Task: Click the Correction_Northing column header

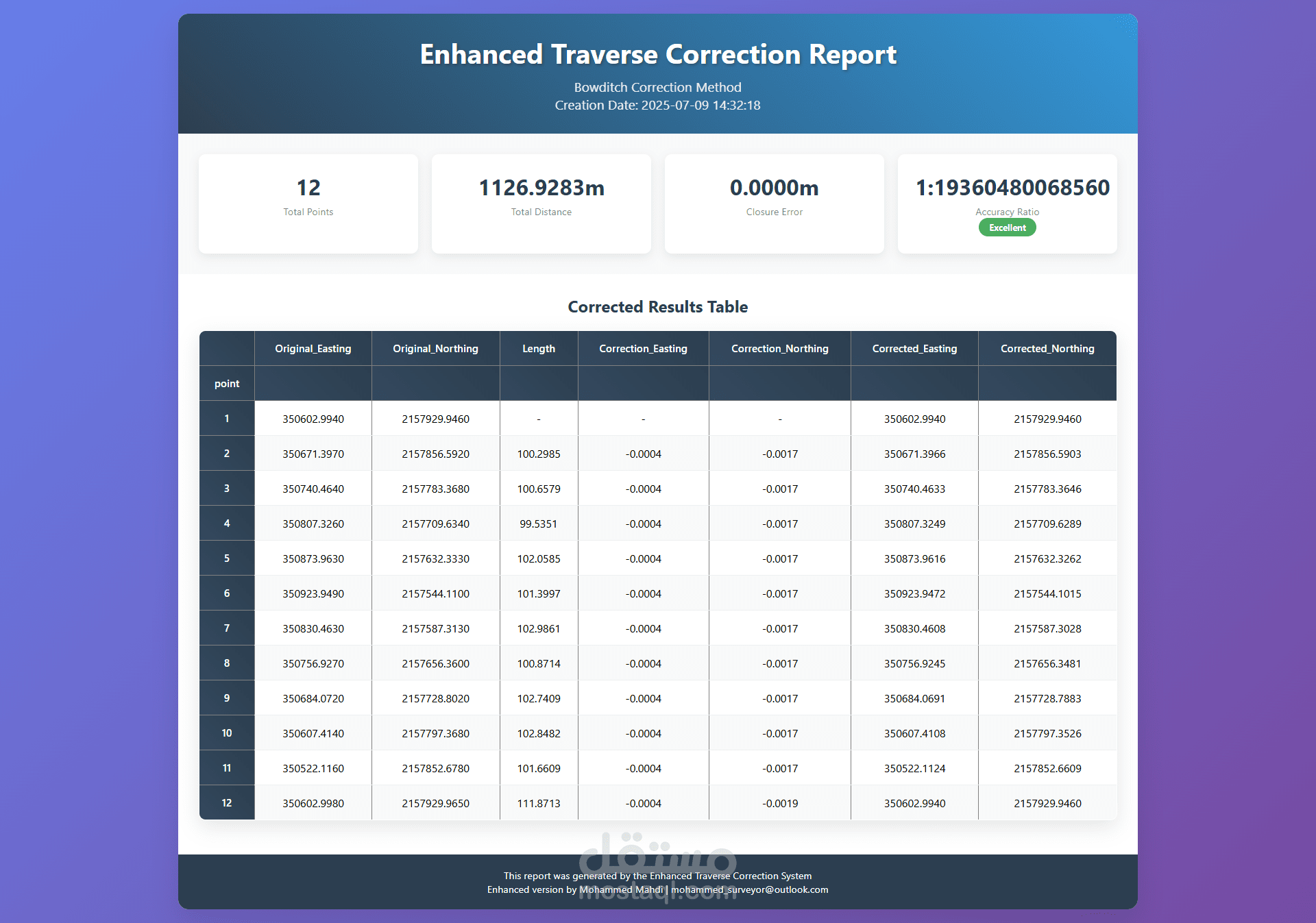Action: [780, 349]
